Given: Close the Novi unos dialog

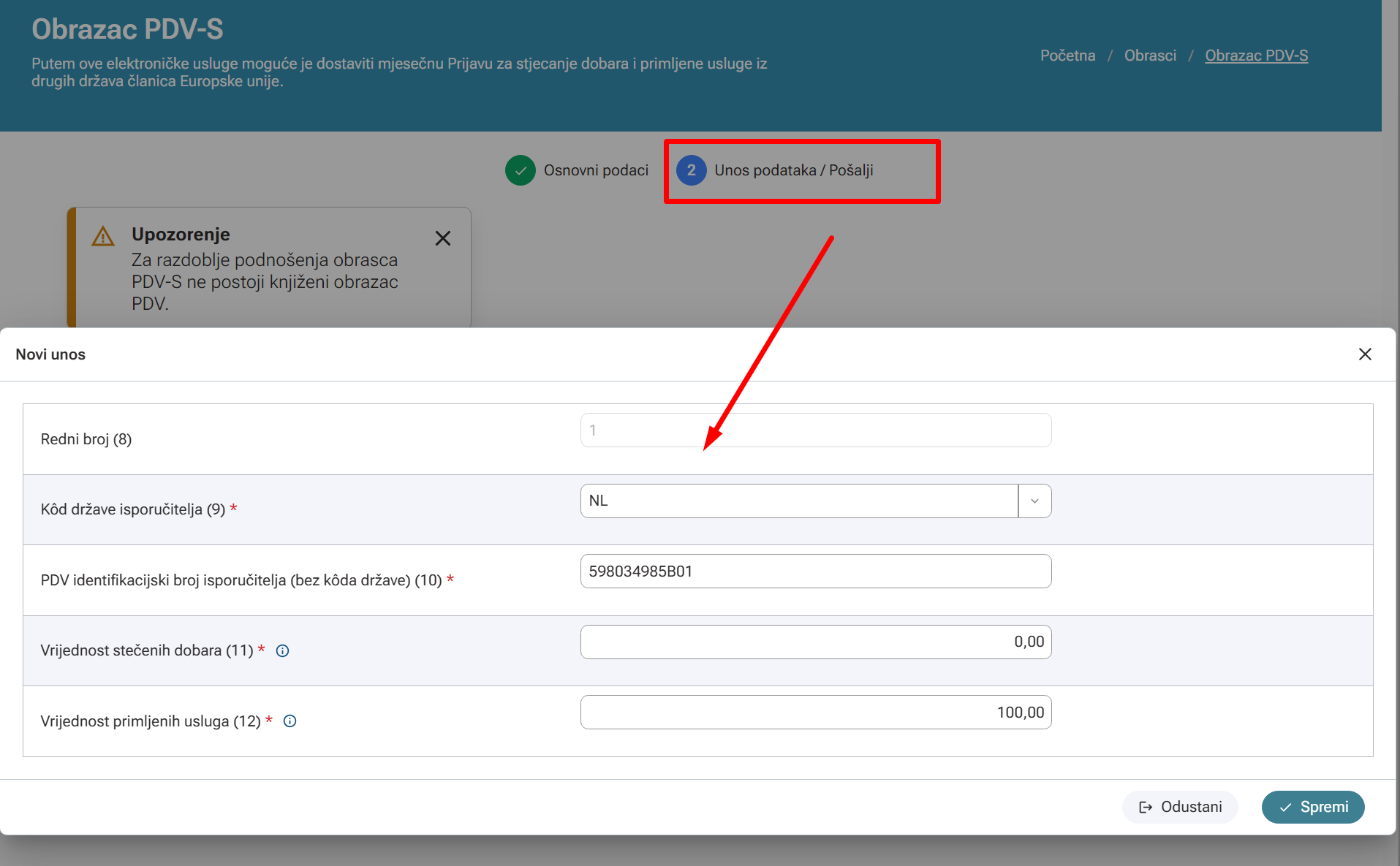Looking at the screenshot, I should [1365, 354].
